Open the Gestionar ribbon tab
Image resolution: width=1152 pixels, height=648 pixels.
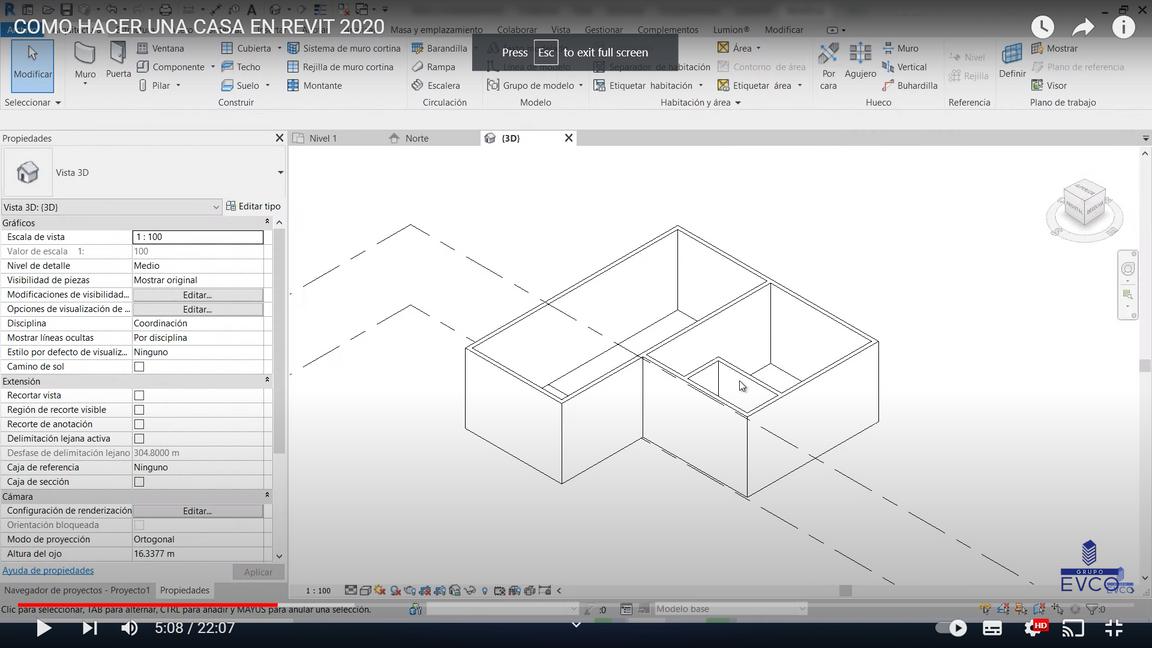click(603, 30)
